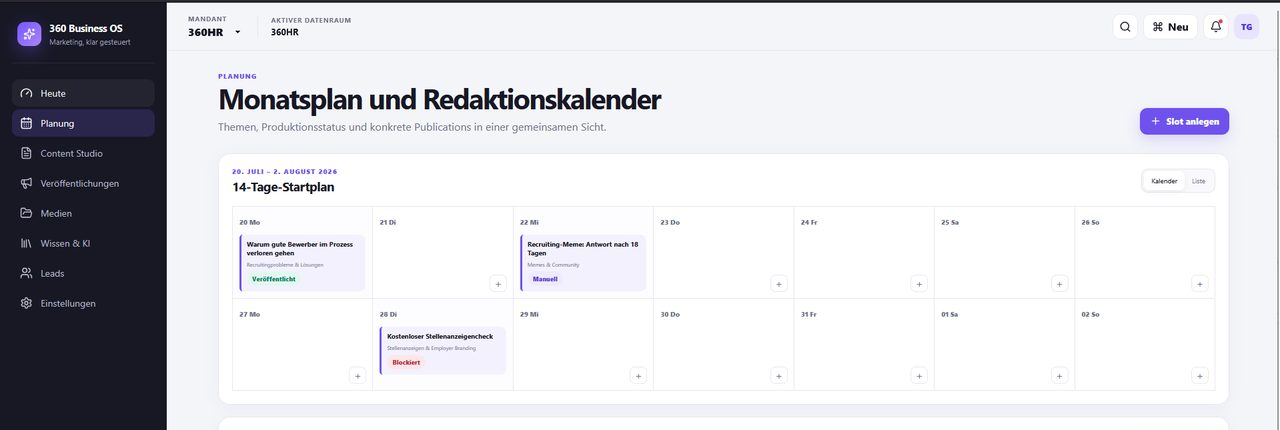Add a slot on 30 Do
Viewport: 1280px width, 430px height.
[778, 375]
